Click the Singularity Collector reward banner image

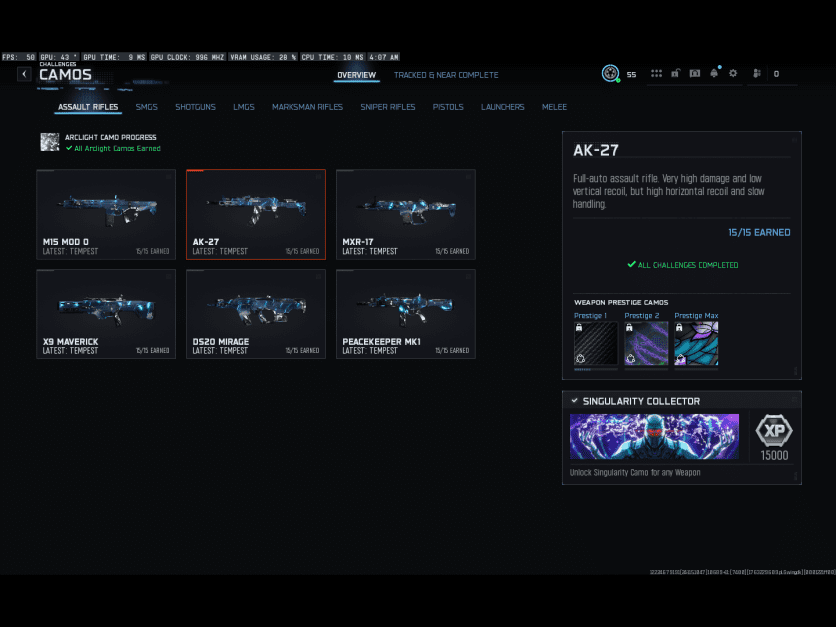tap(654, 437)
